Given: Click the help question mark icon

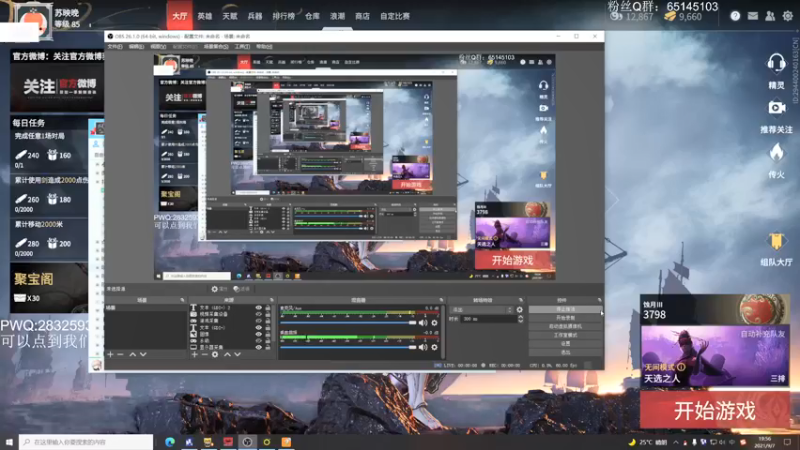Looking at the screenshot, I should (x=735, y=16).
